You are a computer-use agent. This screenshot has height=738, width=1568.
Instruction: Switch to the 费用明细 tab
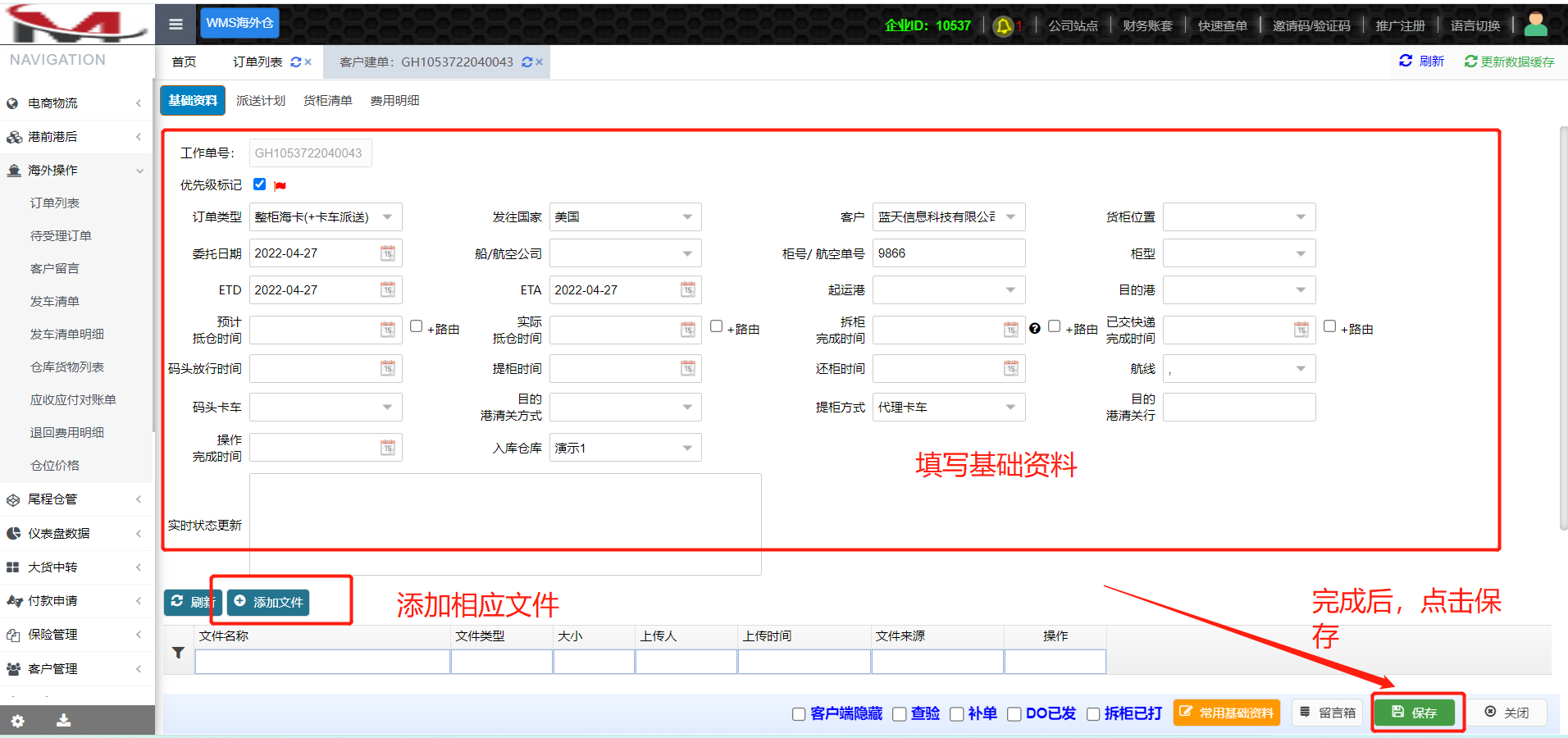click(394, 101)
